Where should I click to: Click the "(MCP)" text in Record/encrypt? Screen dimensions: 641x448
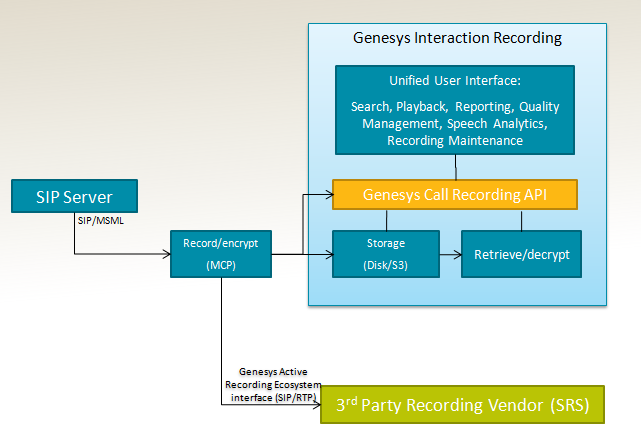221,265
